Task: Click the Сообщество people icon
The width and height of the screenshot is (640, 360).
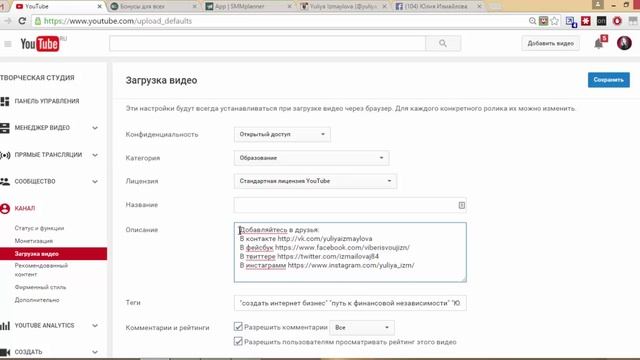Action: pos(5,182)
